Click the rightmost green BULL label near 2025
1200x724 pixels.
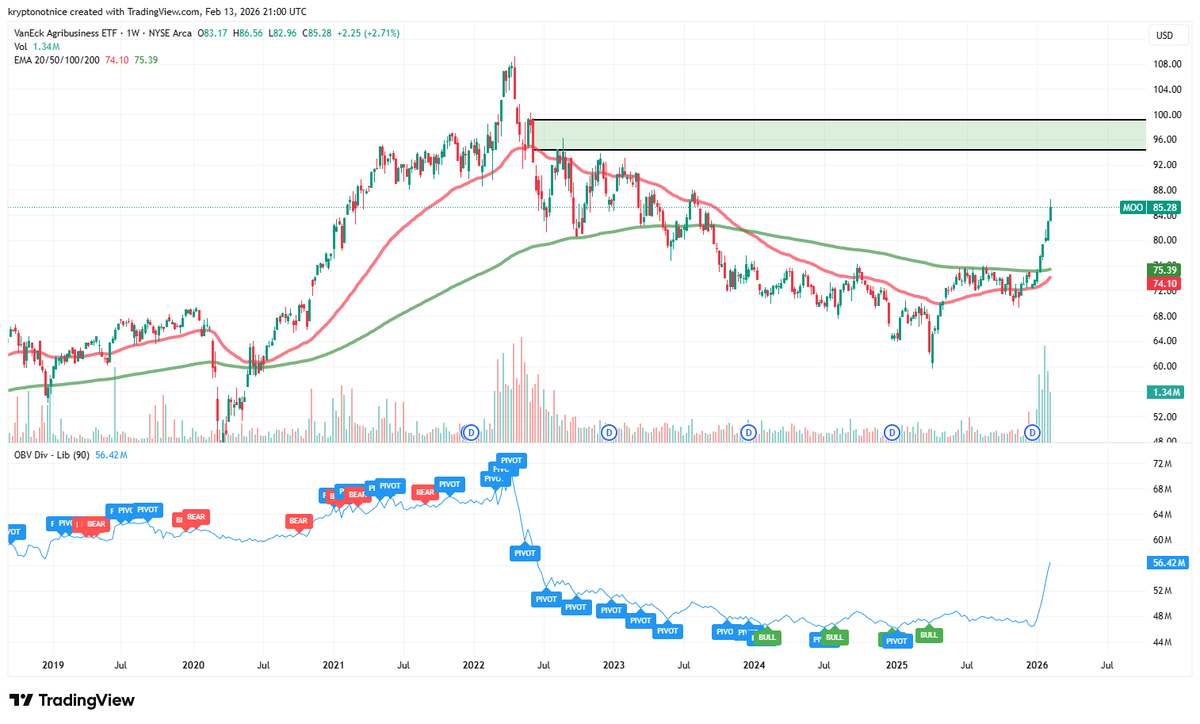[929, 634]
